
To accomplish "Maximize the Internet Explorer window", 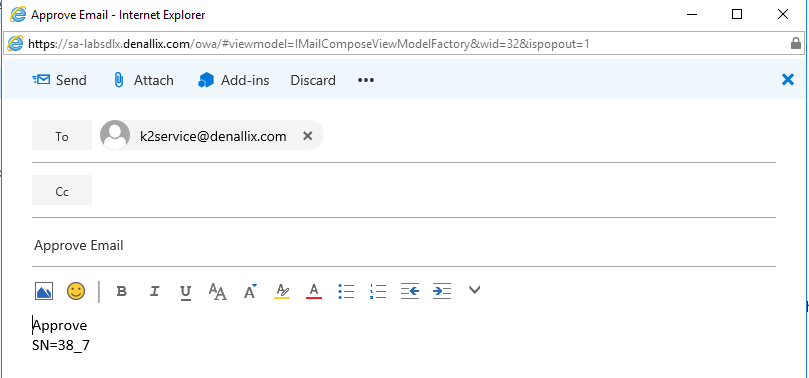I will point(737,14).
